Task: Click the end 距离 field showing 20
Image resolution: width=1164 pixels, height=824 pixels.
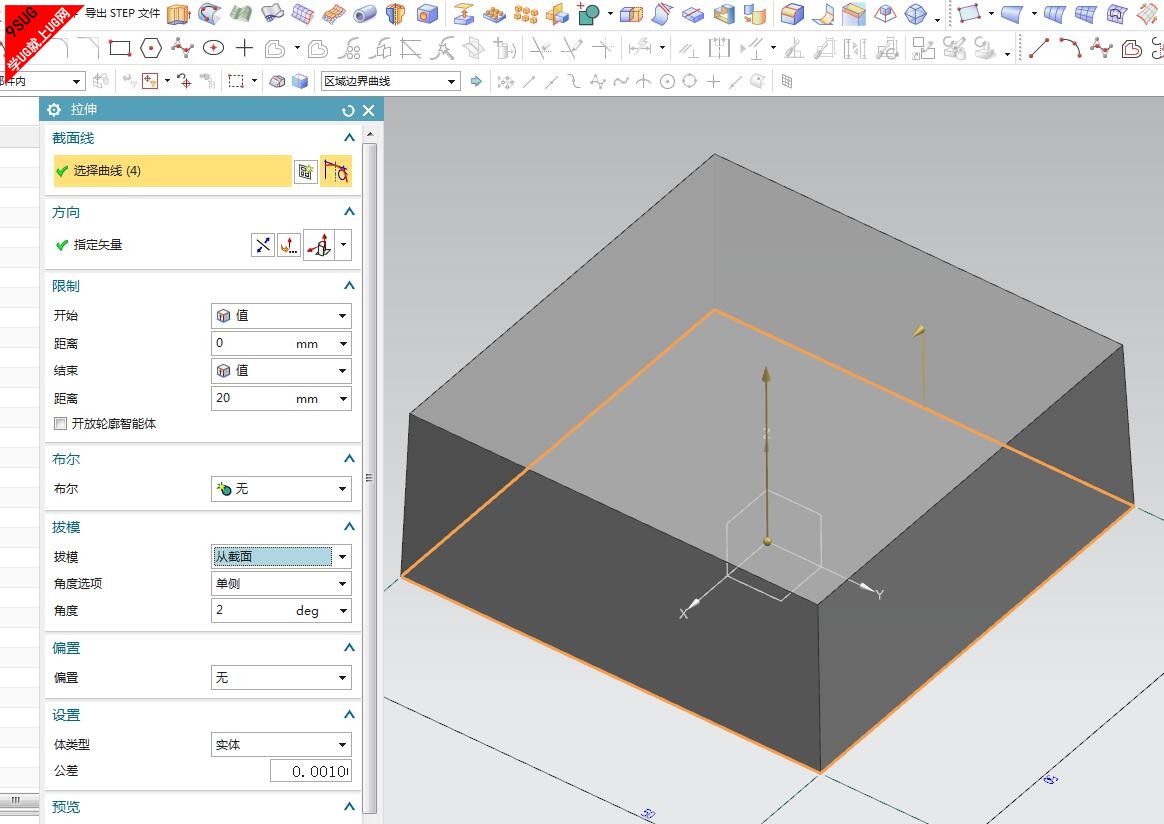Action: [273, 399]
